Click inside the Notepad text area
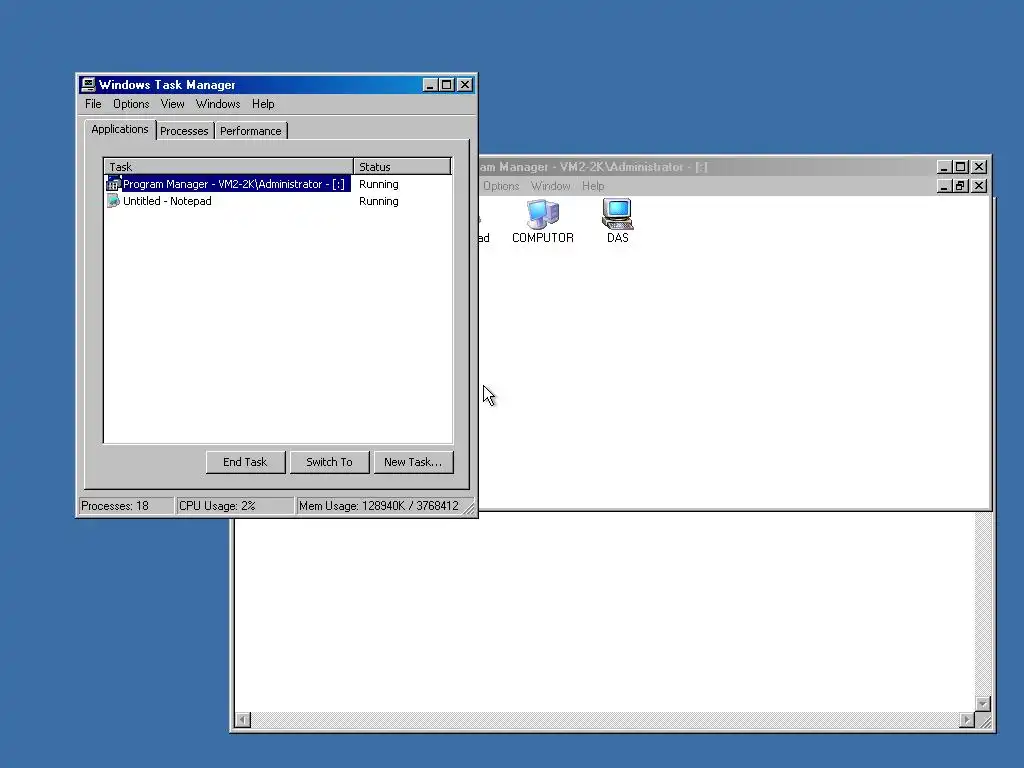 604,614
